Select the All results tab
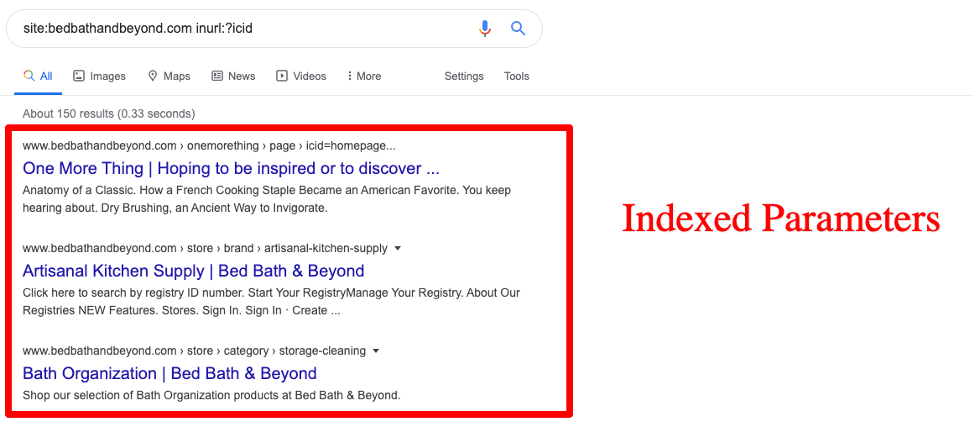Screen dimensions: 974x424 (38, 76)
